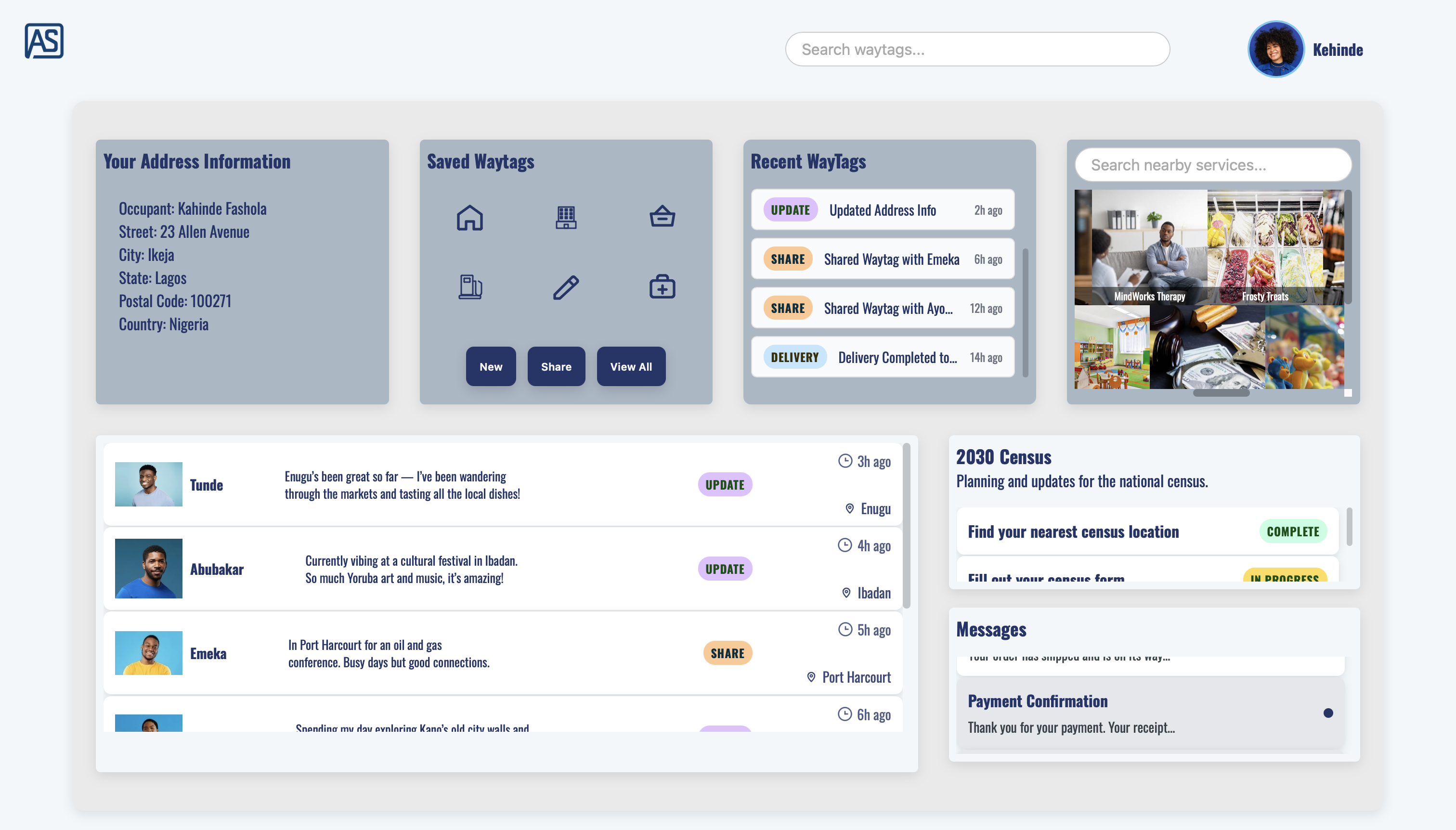The width and height of the screenshot is (1456, 830).
Task: Open Kehinde's profile avatar
Action: point(1275,50)
